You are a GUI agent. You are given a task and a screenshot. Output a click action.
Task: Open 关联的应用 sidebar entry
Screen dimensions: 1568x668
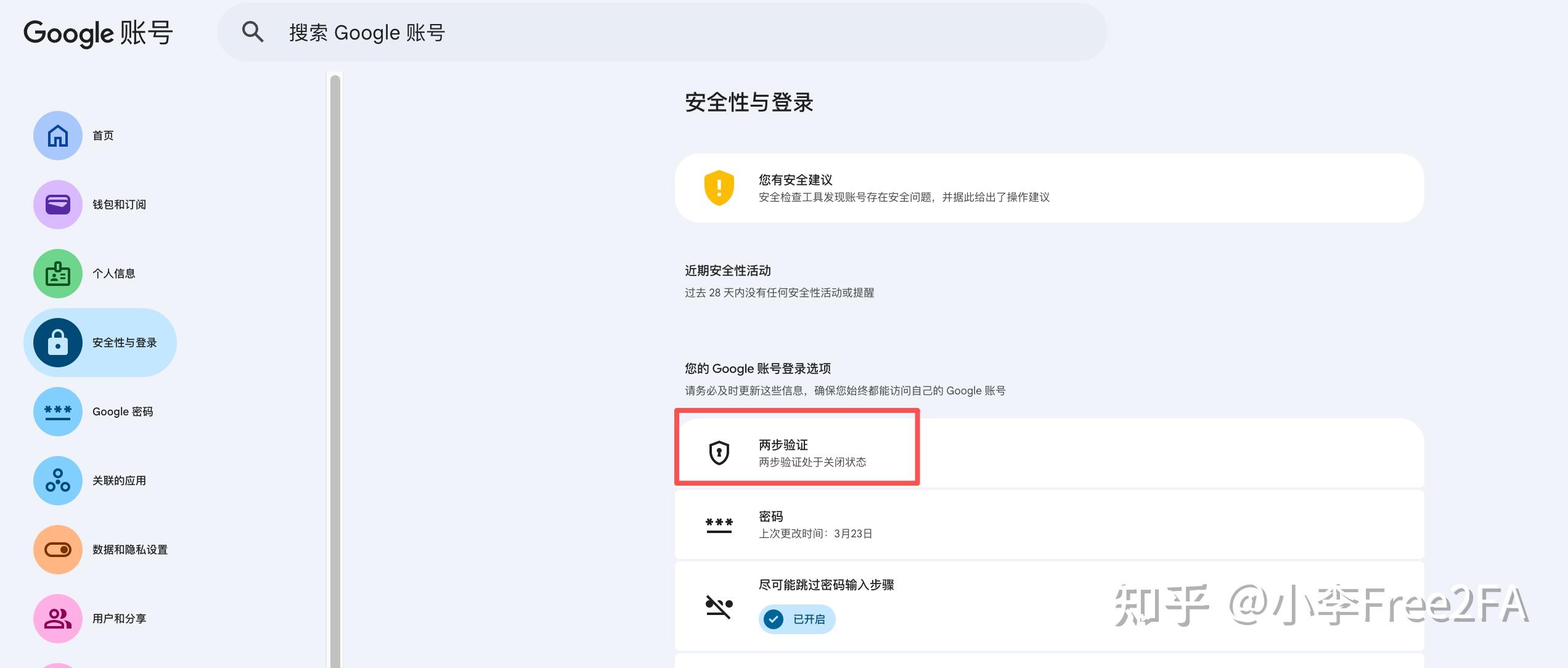point(119,481)
